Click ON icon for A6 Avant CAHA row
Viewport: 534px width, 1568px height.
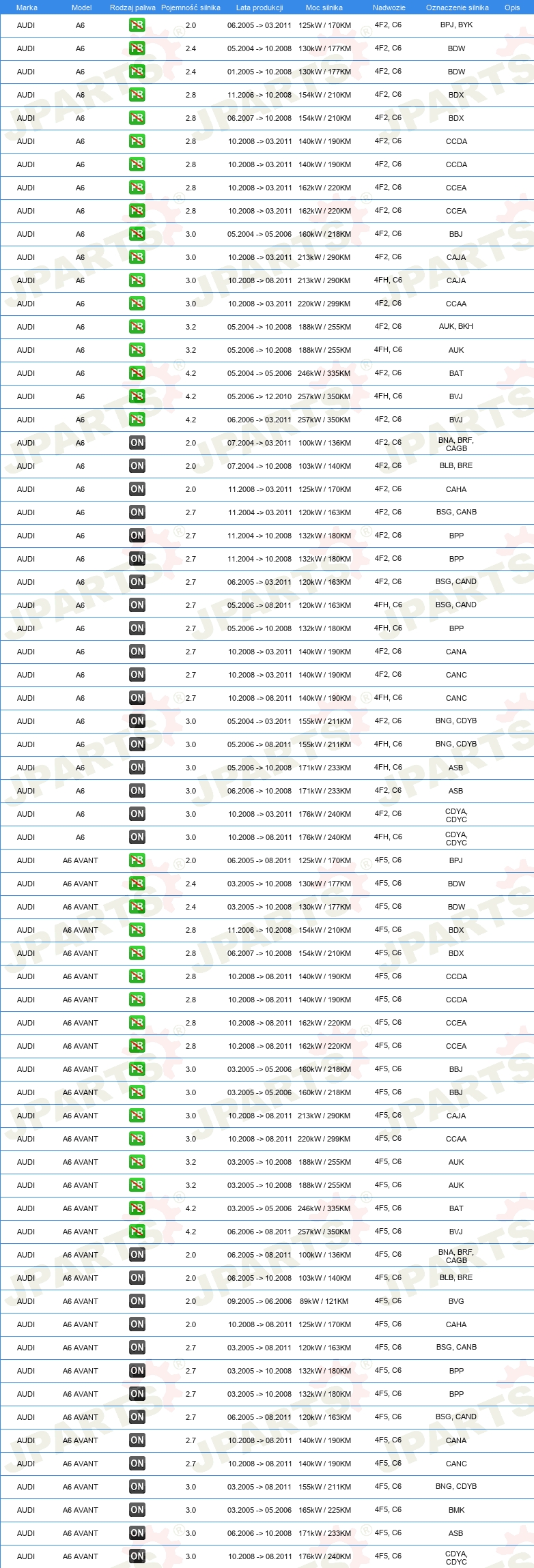pyautogui.click(x=137, y=1324)
